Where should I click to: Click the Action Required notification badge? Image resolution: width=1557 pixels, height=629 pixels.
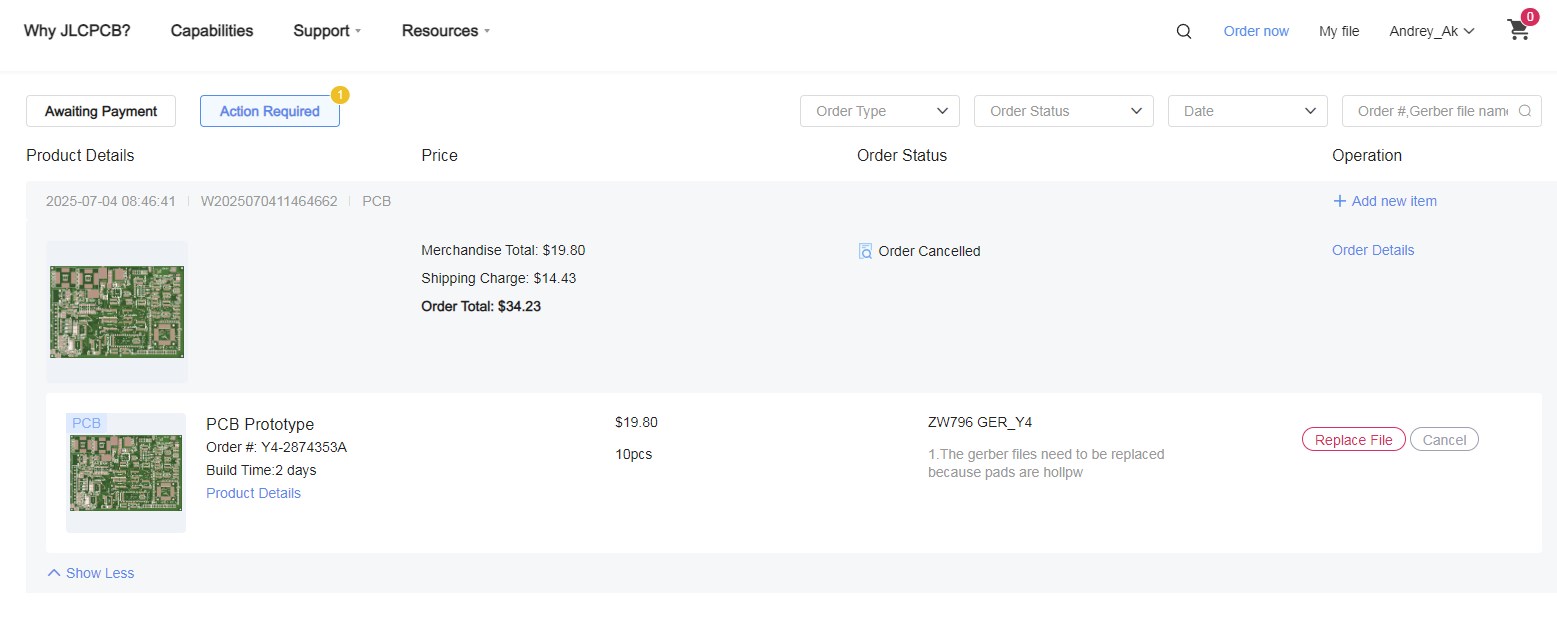340,95
